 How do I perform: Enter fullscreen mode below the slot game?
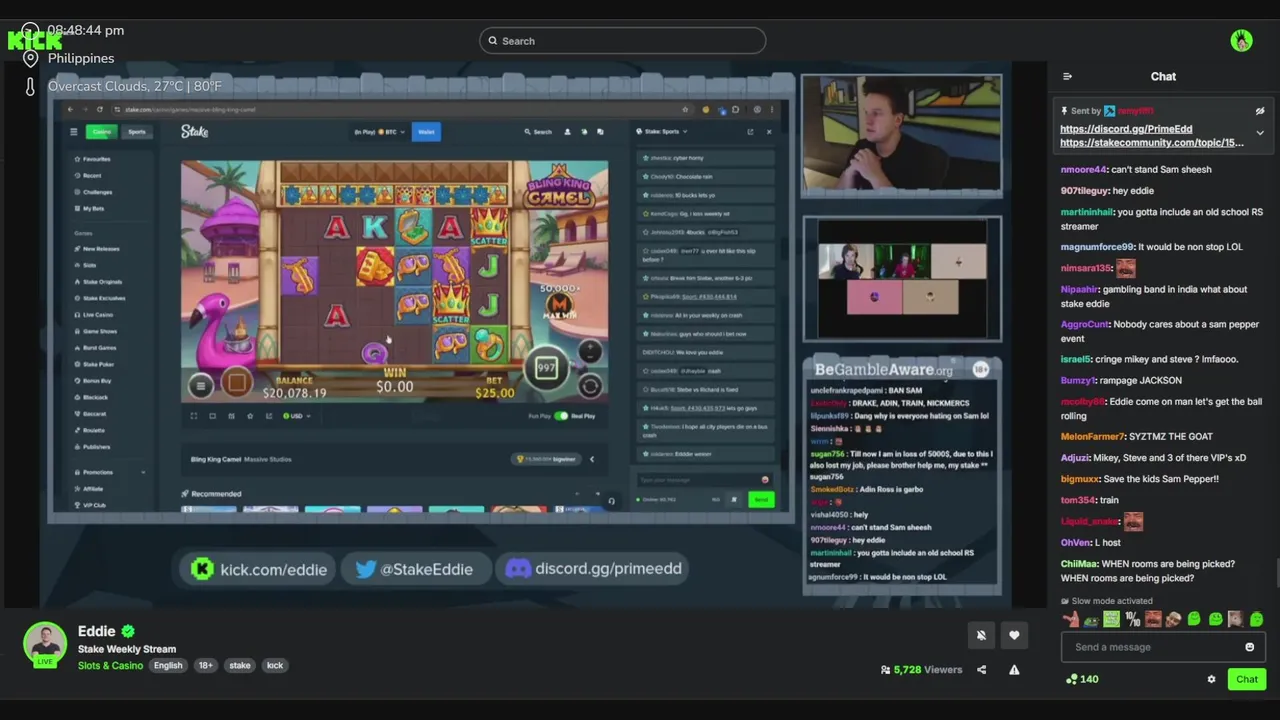click(194, 416)
